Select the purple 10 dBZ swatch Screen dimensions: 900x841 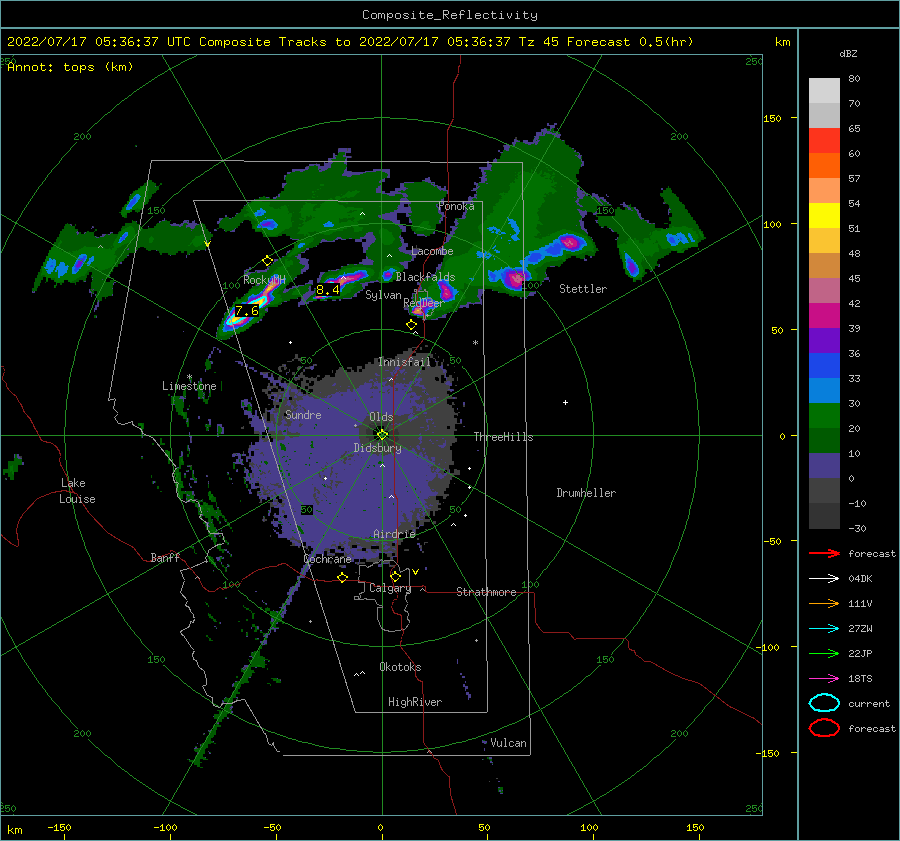click(824, 465)
